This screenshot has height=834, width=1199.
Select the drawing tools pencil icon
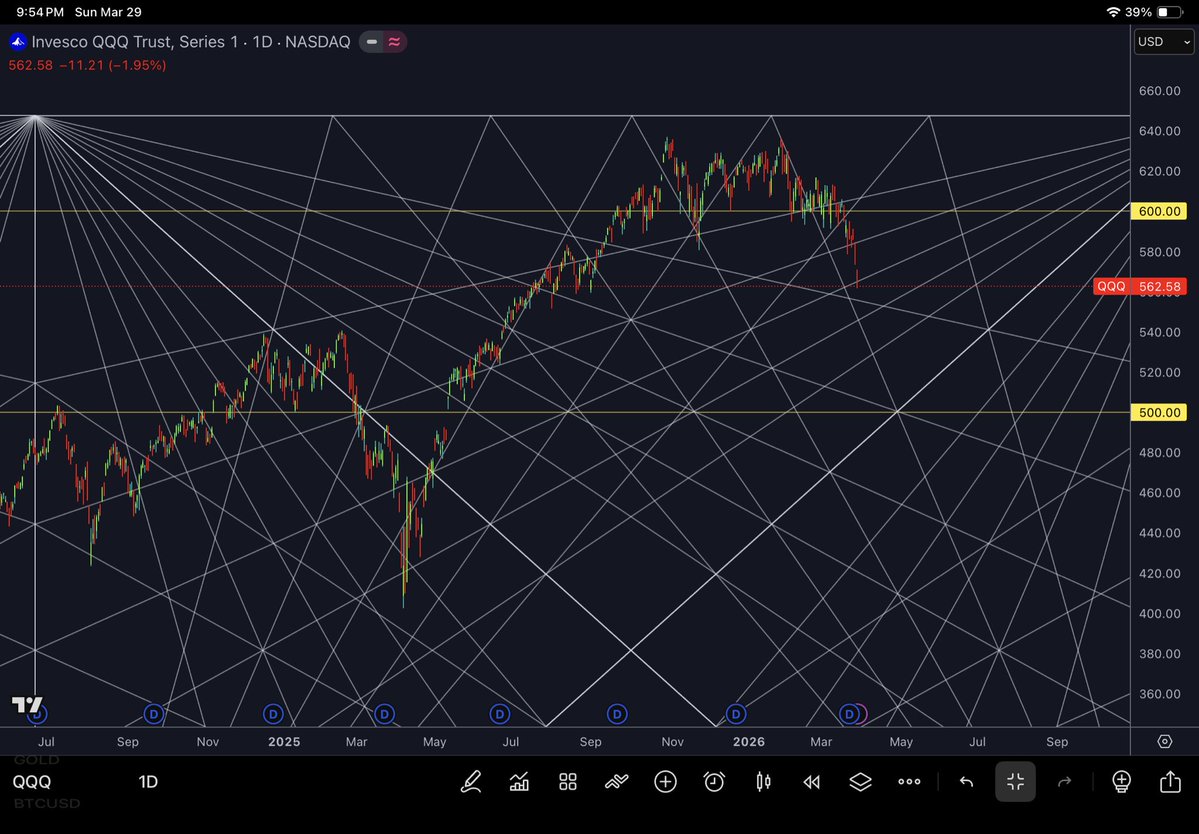[471, 782]
